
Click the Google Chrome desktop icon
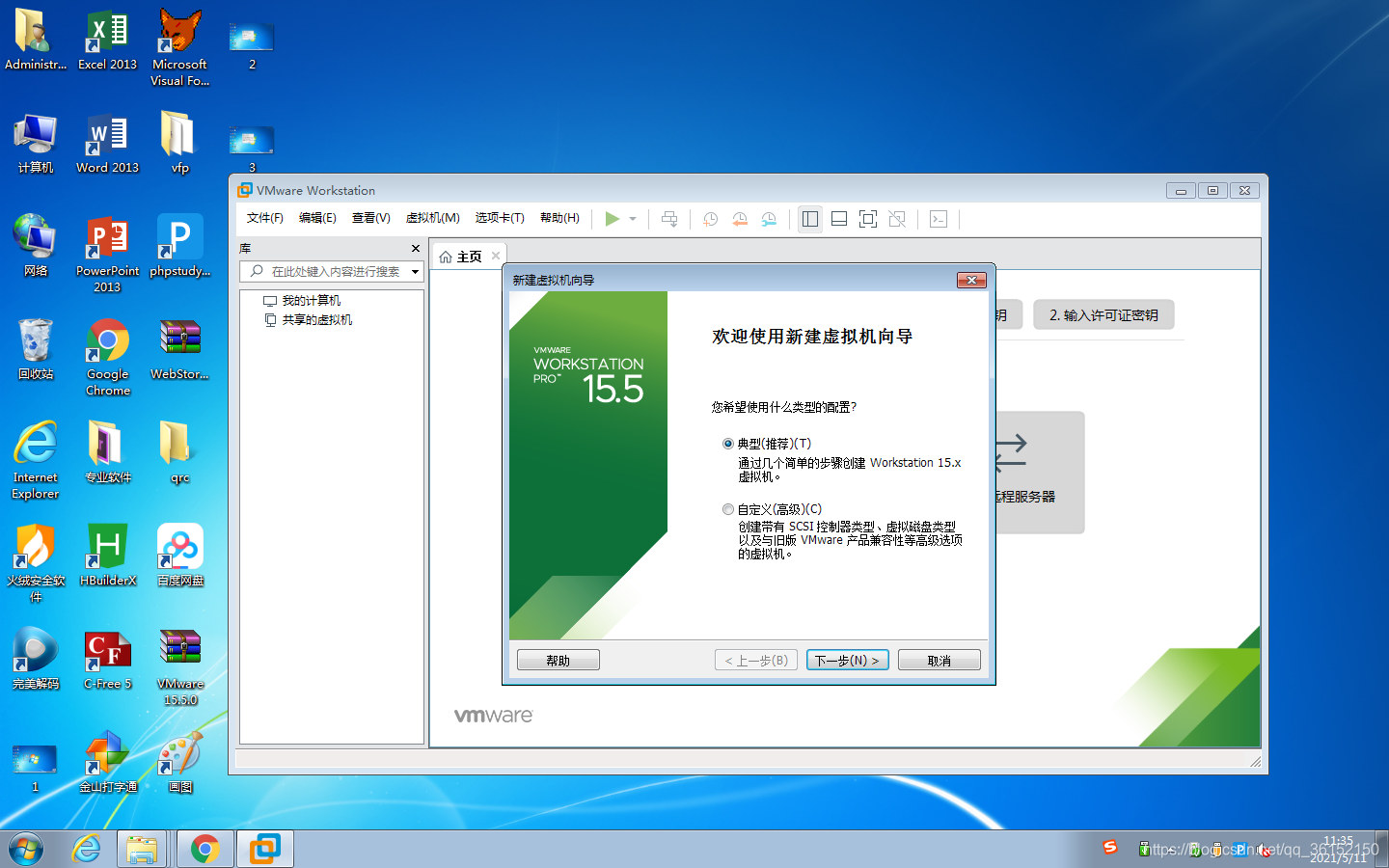(107, 357)
